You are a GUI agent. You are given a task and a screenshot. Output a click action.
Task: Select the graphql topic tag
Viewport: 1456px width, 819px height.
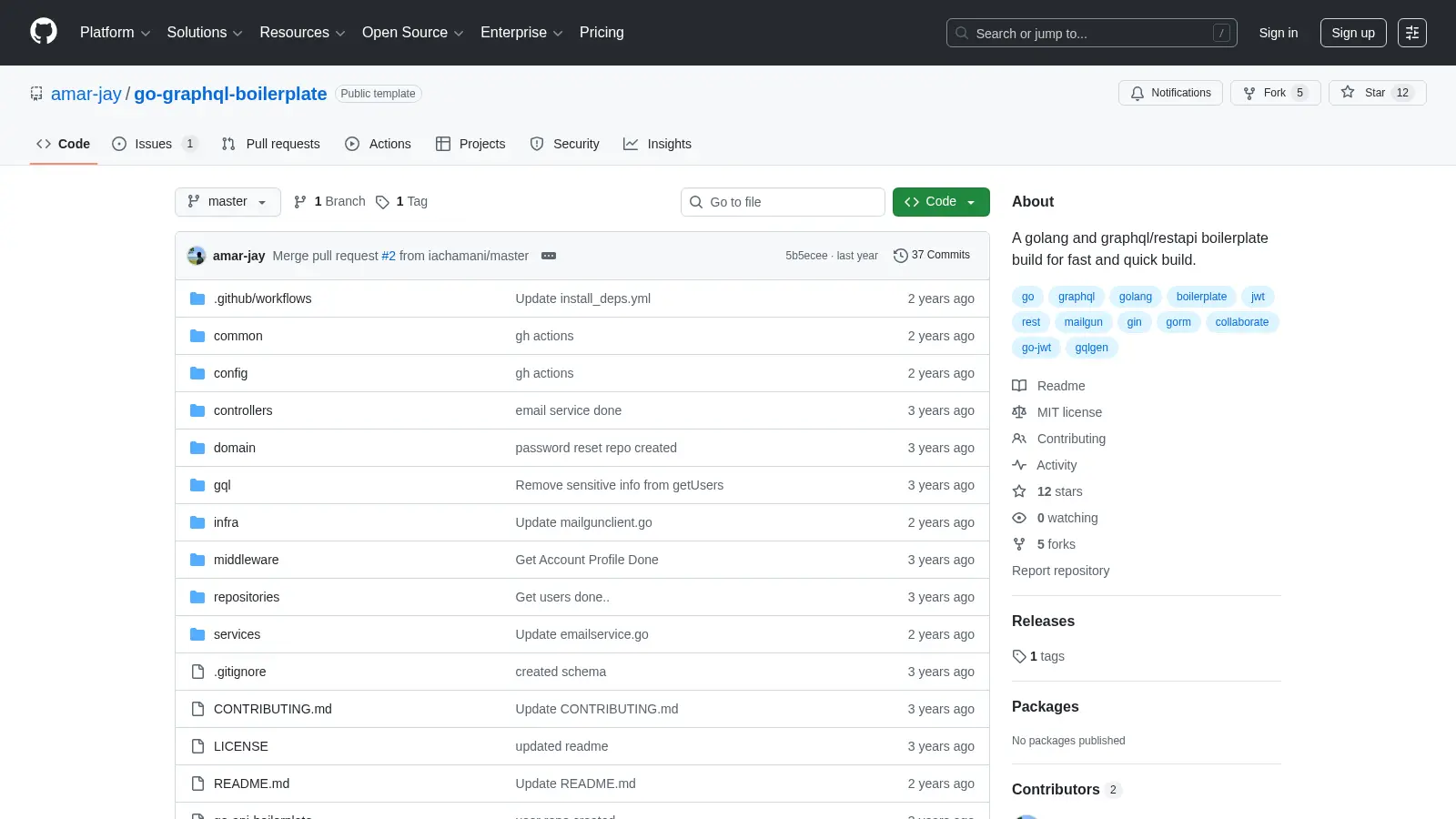pyautogui.click(x=1077, y=297)
